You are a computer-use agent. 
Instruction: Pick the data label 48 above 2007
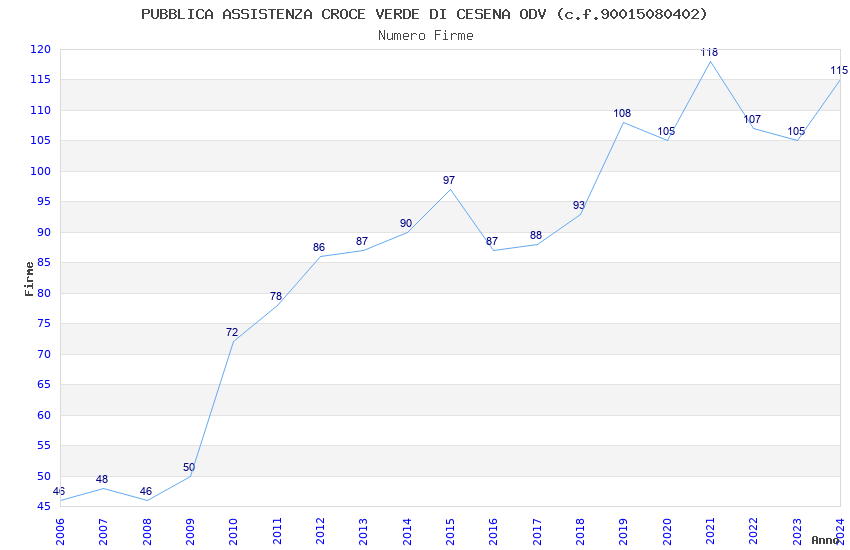pos(102,480)
